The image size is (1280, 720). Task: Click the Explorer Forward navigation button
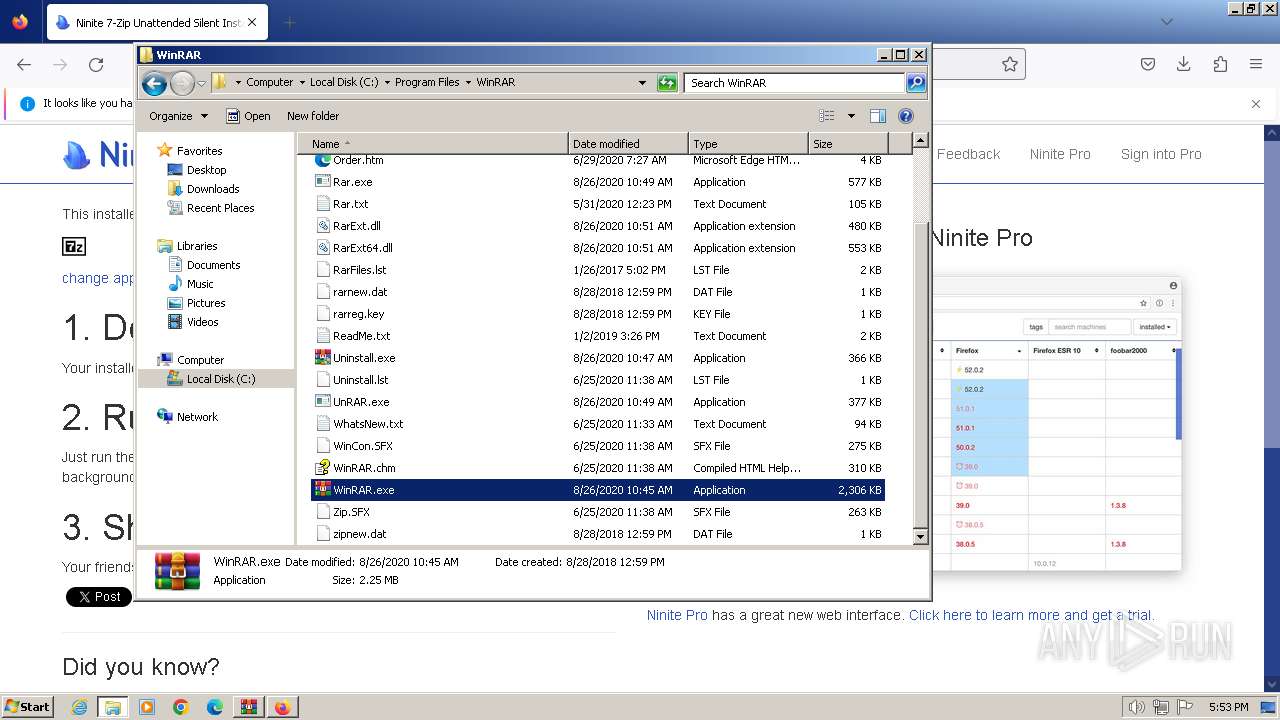[182, 83]
